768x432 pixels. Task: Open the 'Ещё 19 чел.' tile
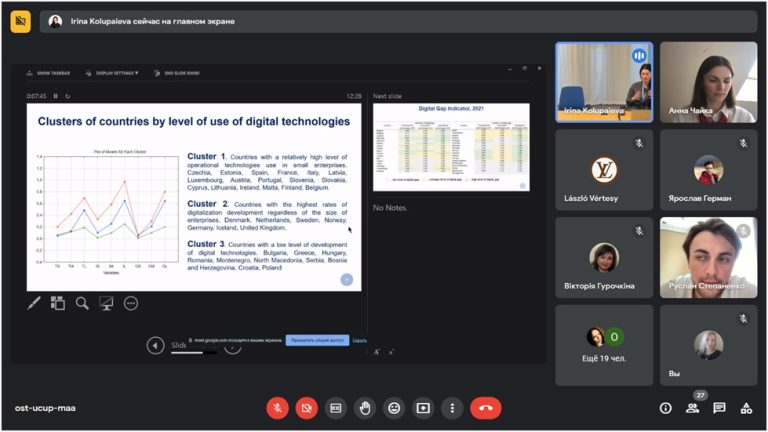pos(604,345)
